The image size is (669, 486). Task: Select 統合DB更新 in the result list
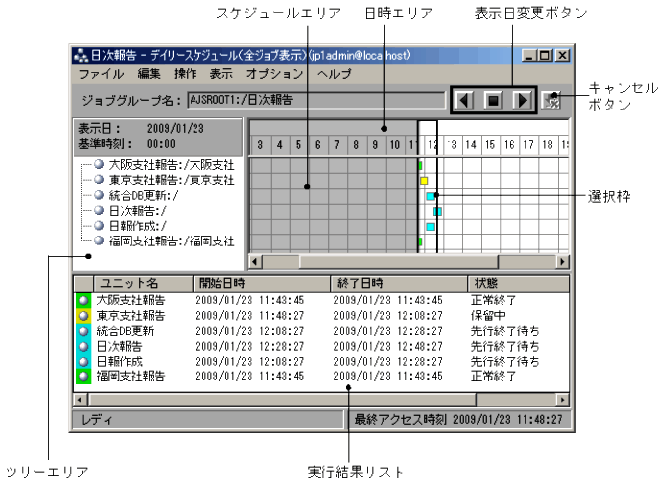[125, 331]
